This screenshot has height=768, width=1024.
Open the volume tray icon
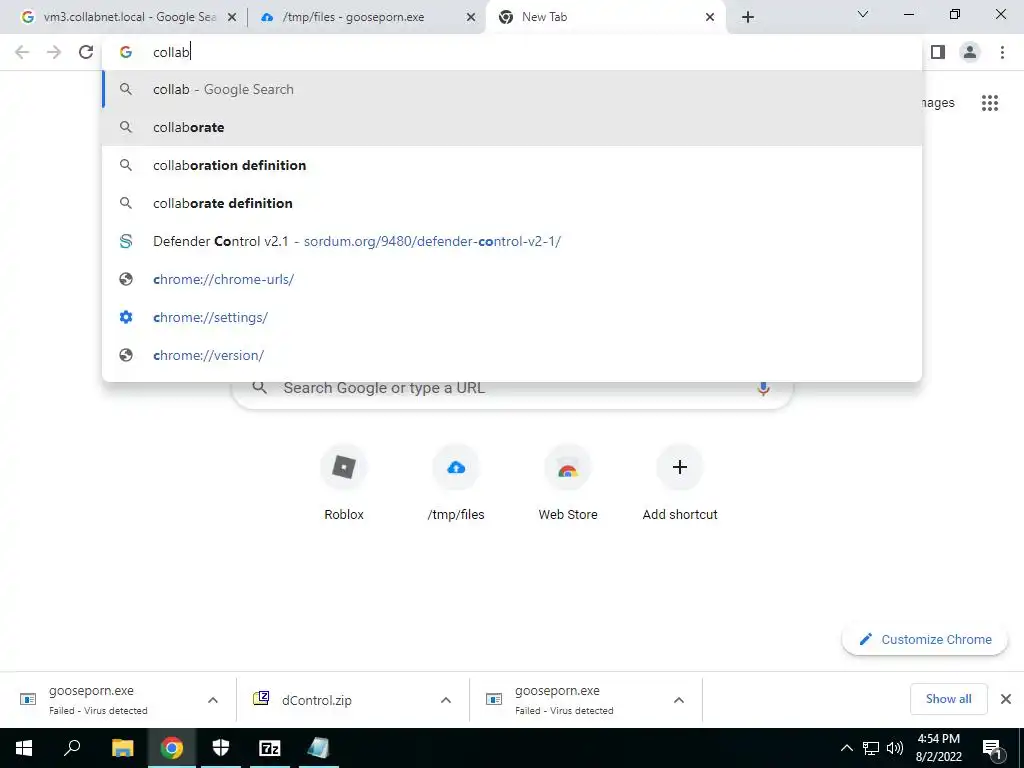coord(895,748)
